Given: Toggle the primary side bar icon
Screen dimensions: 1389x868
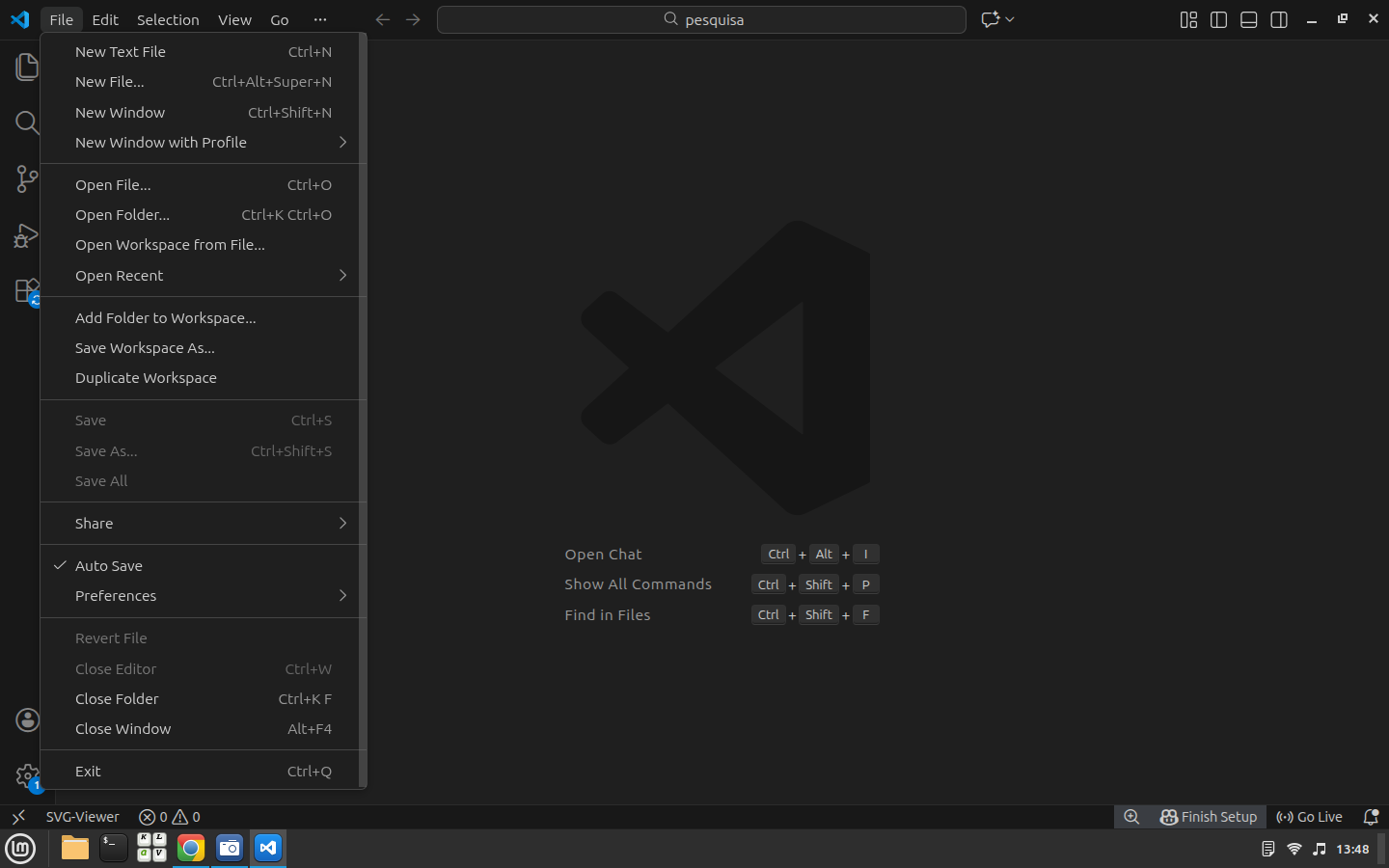Looking at the screenshot, I should [1218, 20].
